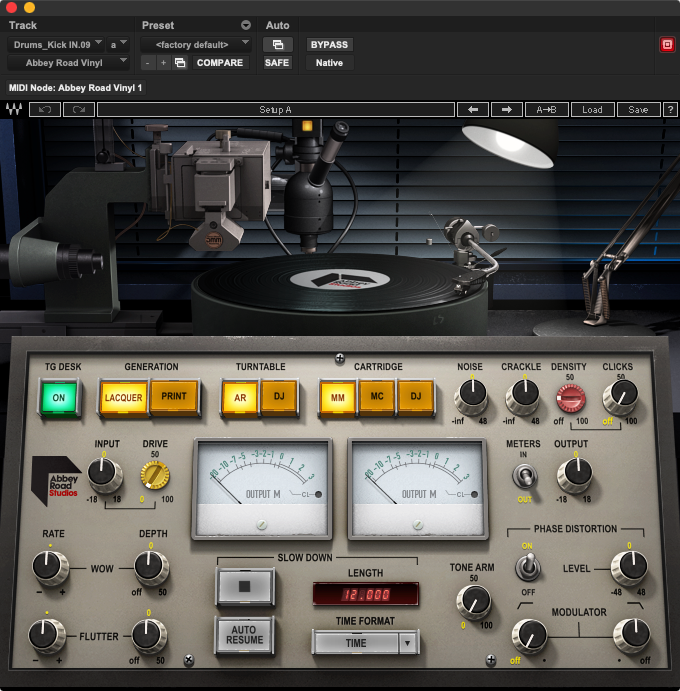
Task: Click the plus preset button
Action: [163, 63]
